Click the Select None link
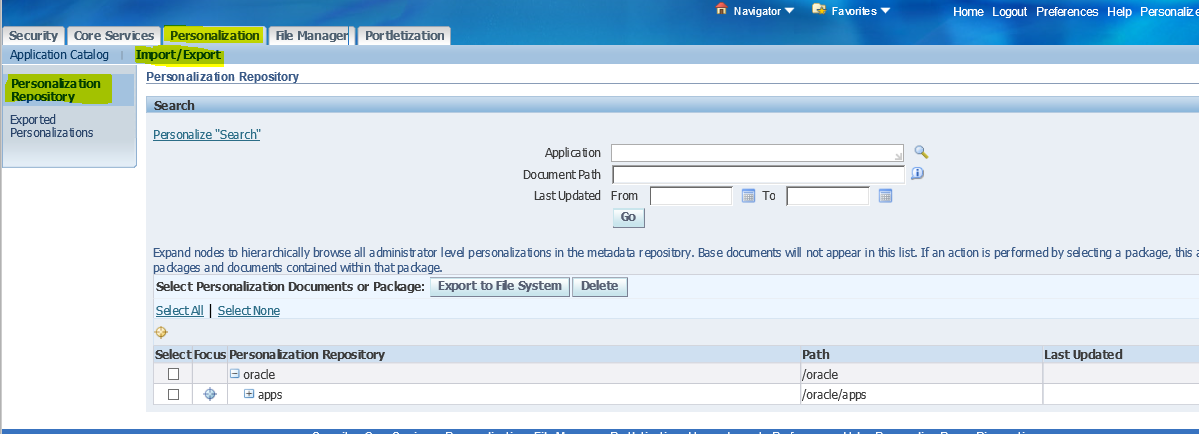Image resolution: width=1199 pixels, height=434 pixels. click(x=249, y=311)
